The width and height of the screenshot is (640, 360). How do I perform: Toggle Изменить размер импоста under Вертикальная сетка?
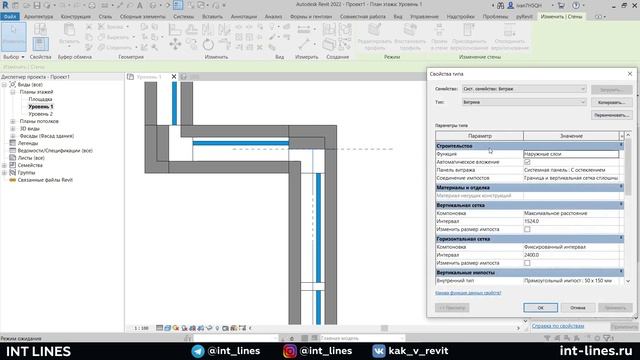[x=527, y=229]
